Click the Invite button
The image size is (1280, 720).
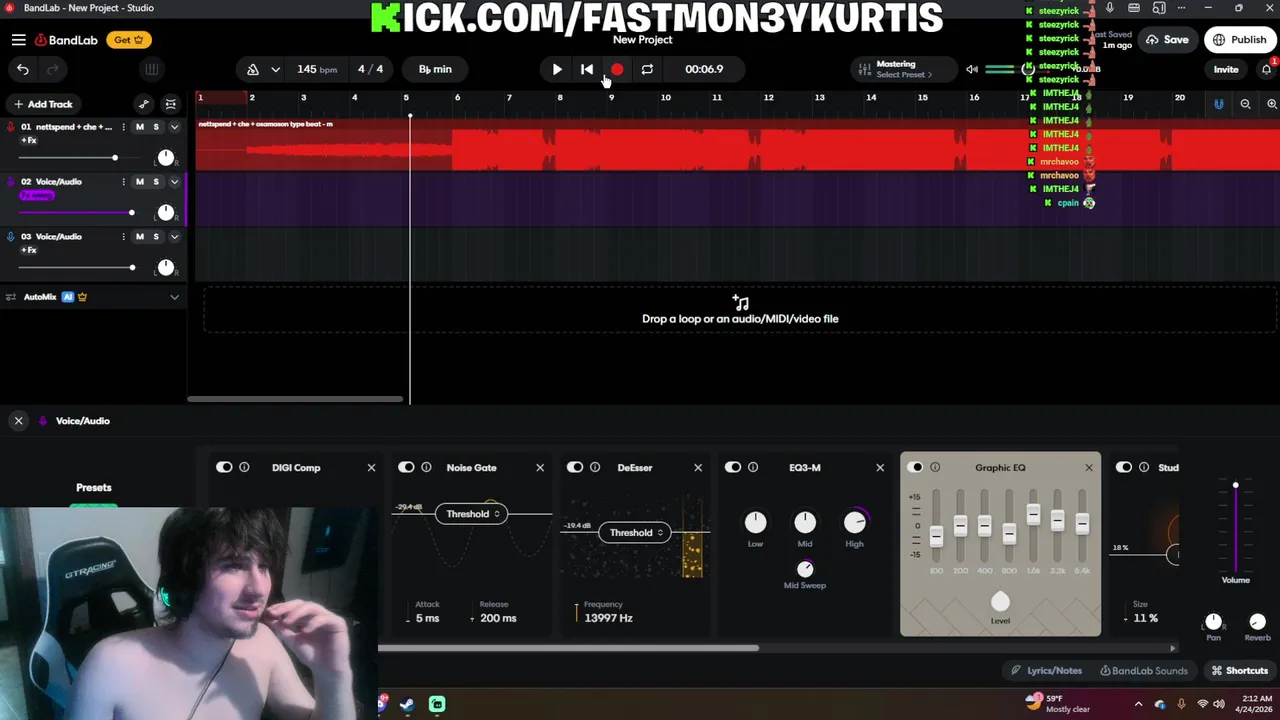[x=1226, y=69]
